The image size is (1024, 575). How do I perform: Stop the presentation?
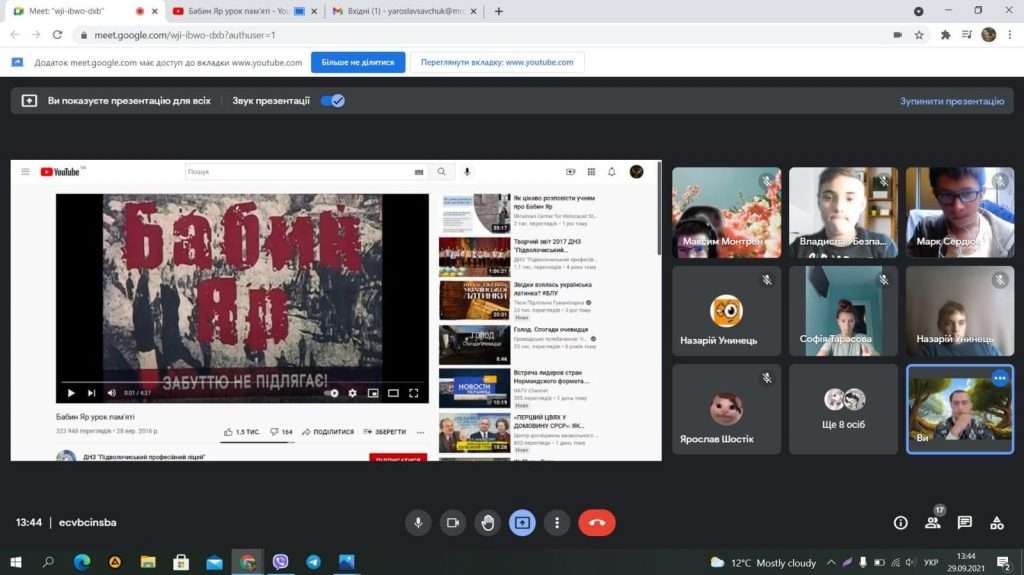pyautogui.click(x=952, y=101)
